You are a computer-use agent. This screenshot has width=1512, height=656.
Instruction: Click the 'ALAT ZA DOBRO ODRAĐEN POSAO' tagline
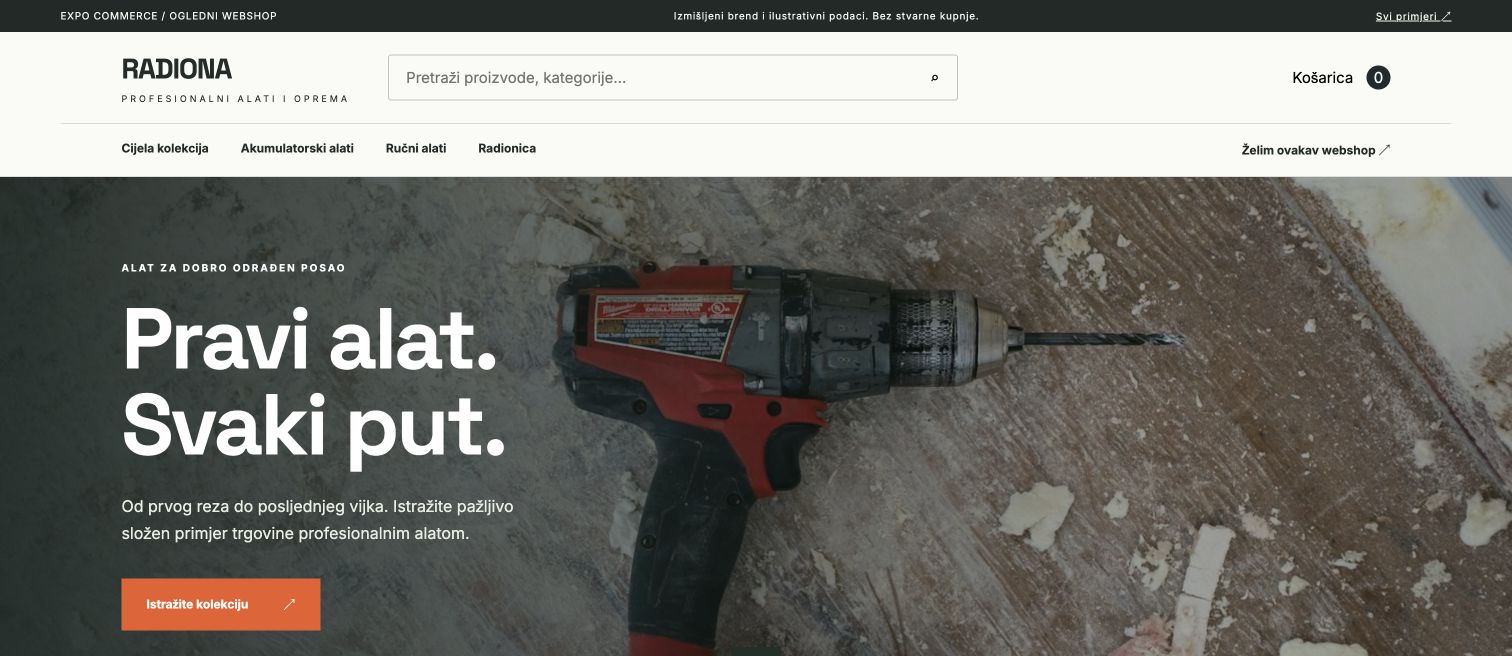pos(233,268)
